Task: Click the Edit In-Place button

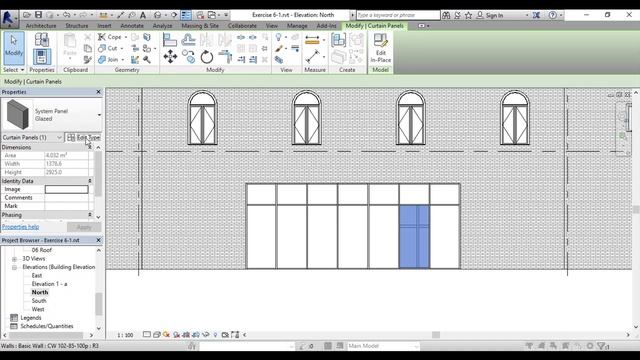Action: tap(380, 48)
